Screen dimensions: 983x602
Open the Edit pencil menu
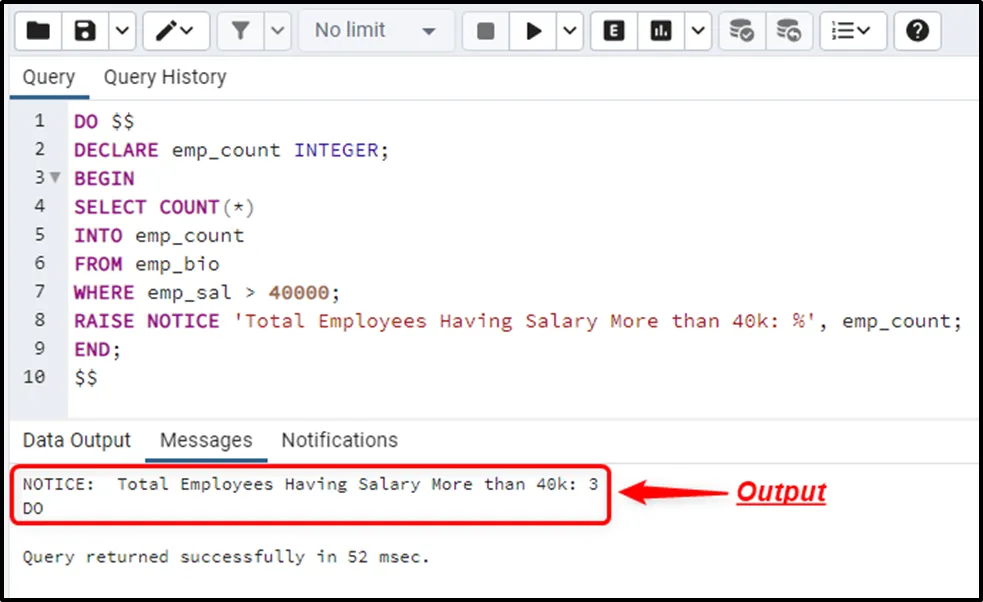(x=175, y=31)
